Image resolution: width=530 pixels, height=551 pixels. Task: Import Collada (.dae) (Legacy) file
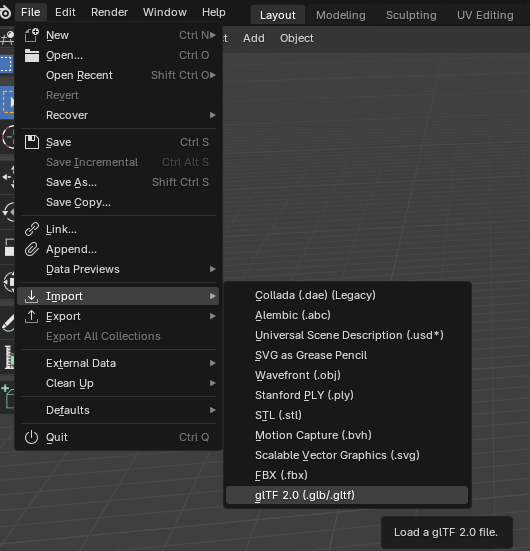(x=347, y=295)
